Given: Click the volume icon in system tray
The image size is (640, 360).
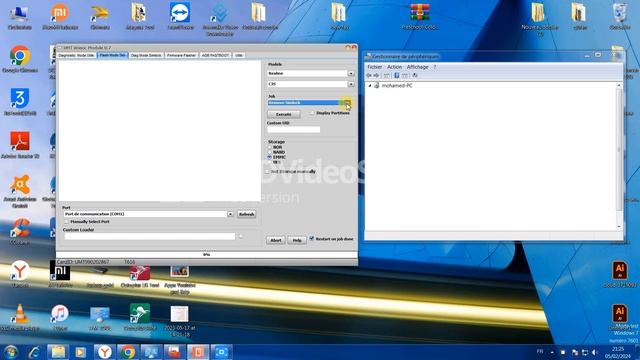Looking at the screenshot, I should pos(595,352).
